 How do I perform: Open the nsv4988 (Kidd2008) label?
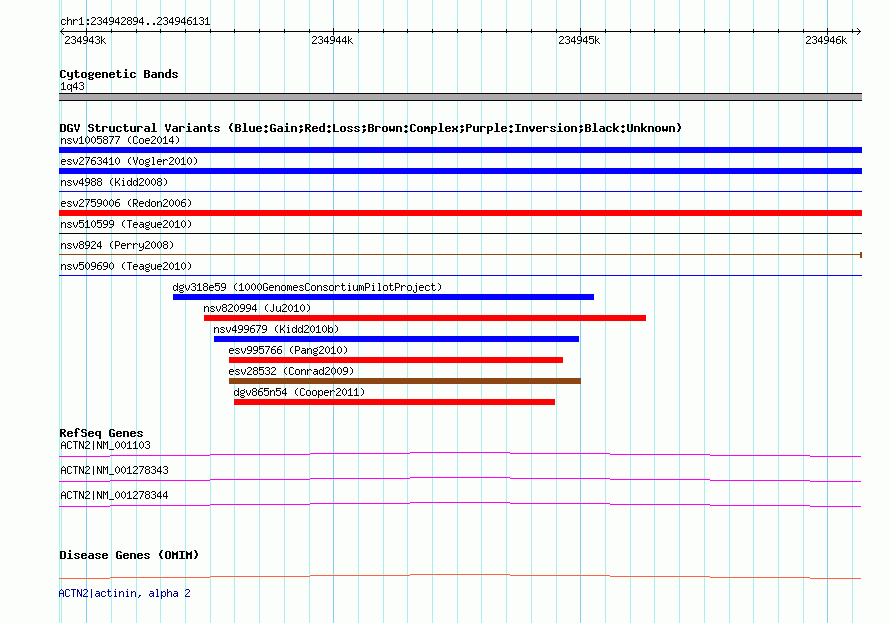pyautogui.click(x=114, y=182)
